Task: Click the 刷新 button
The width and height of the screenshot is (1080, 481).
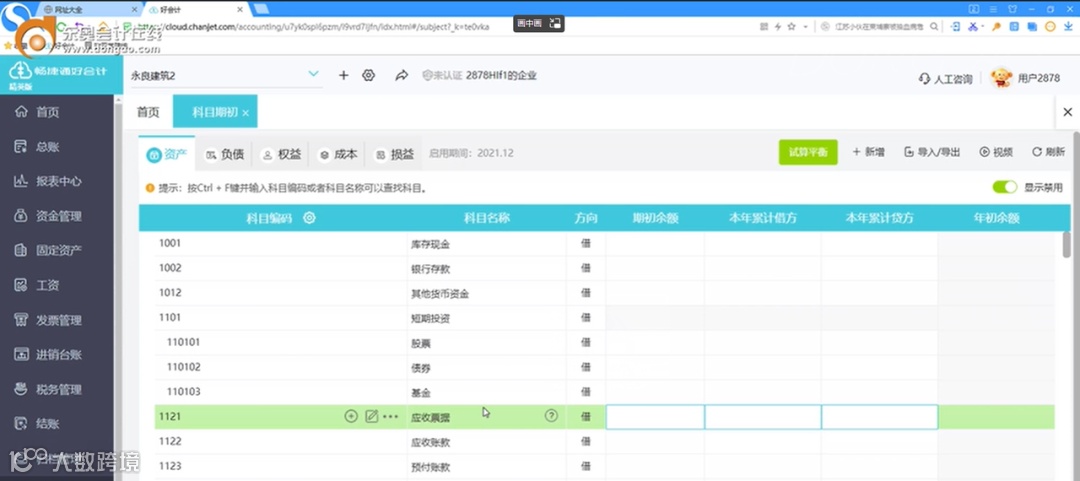Action: coord(1048,152)
